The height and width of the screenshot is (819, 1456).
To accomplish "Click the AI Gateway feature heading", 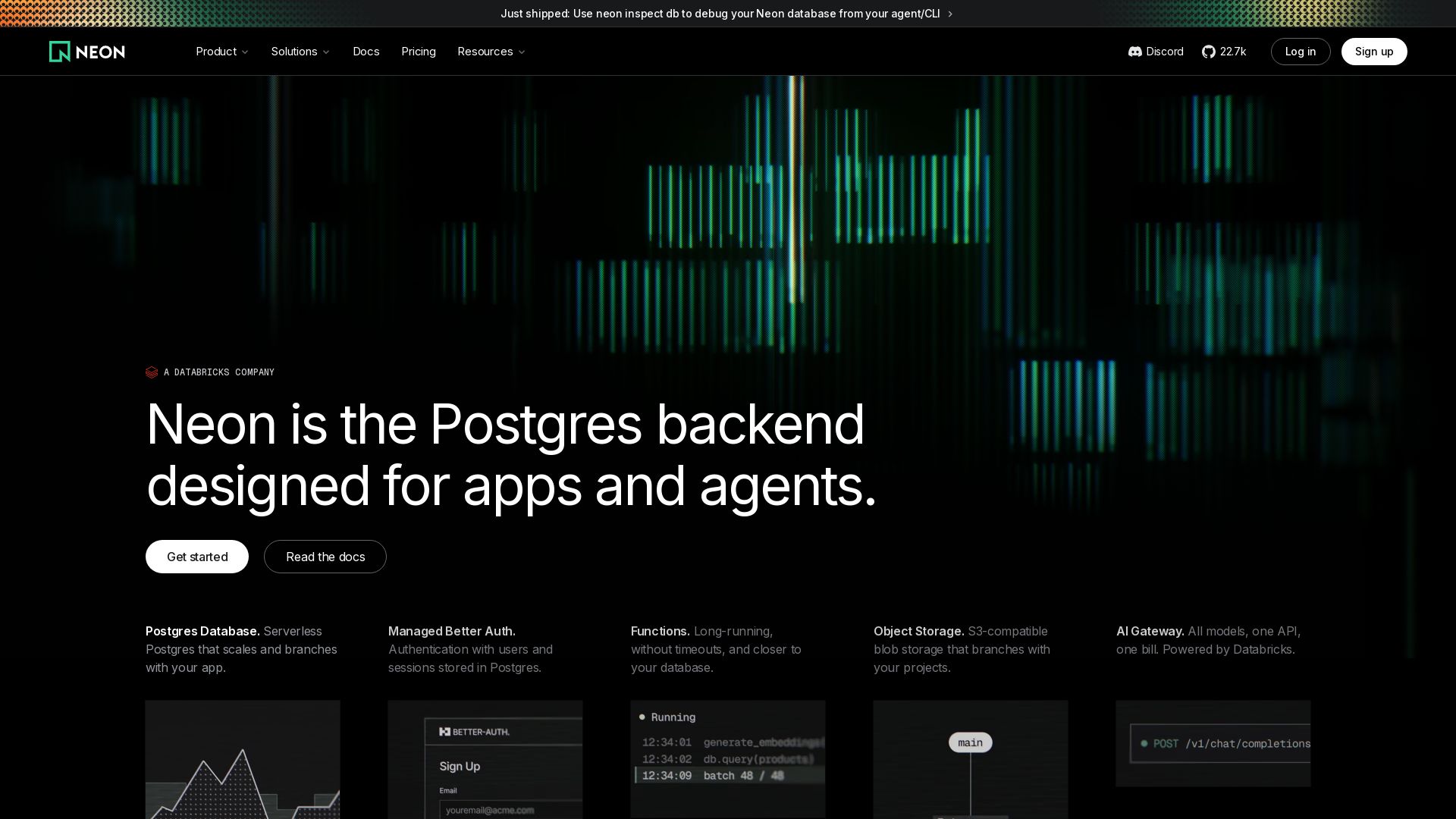I will (x=1150, y=631).
